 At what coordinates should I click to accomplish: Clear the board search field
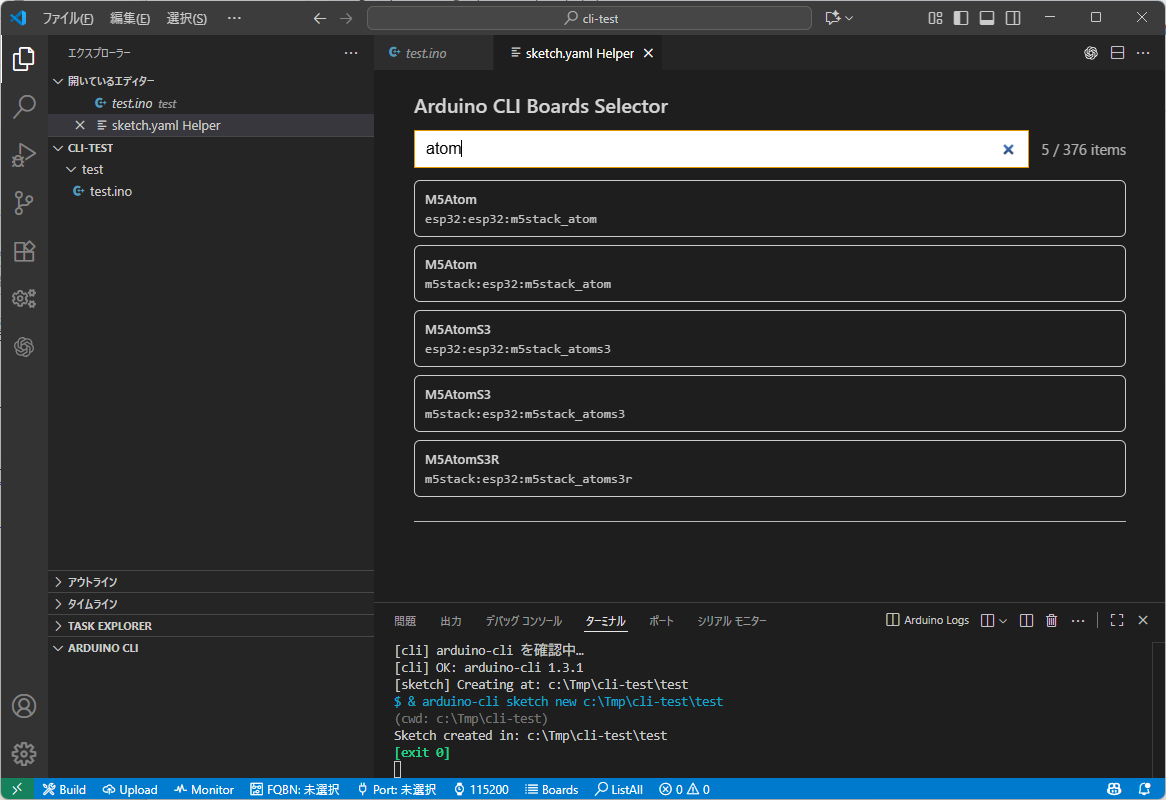coord(1008,150)
